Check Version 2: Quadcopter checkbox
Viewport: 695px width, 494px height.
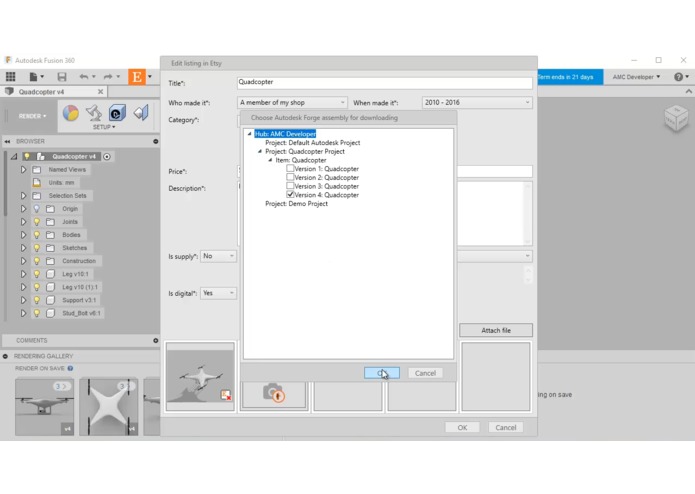pyautogui.click(x=290, y=177)
